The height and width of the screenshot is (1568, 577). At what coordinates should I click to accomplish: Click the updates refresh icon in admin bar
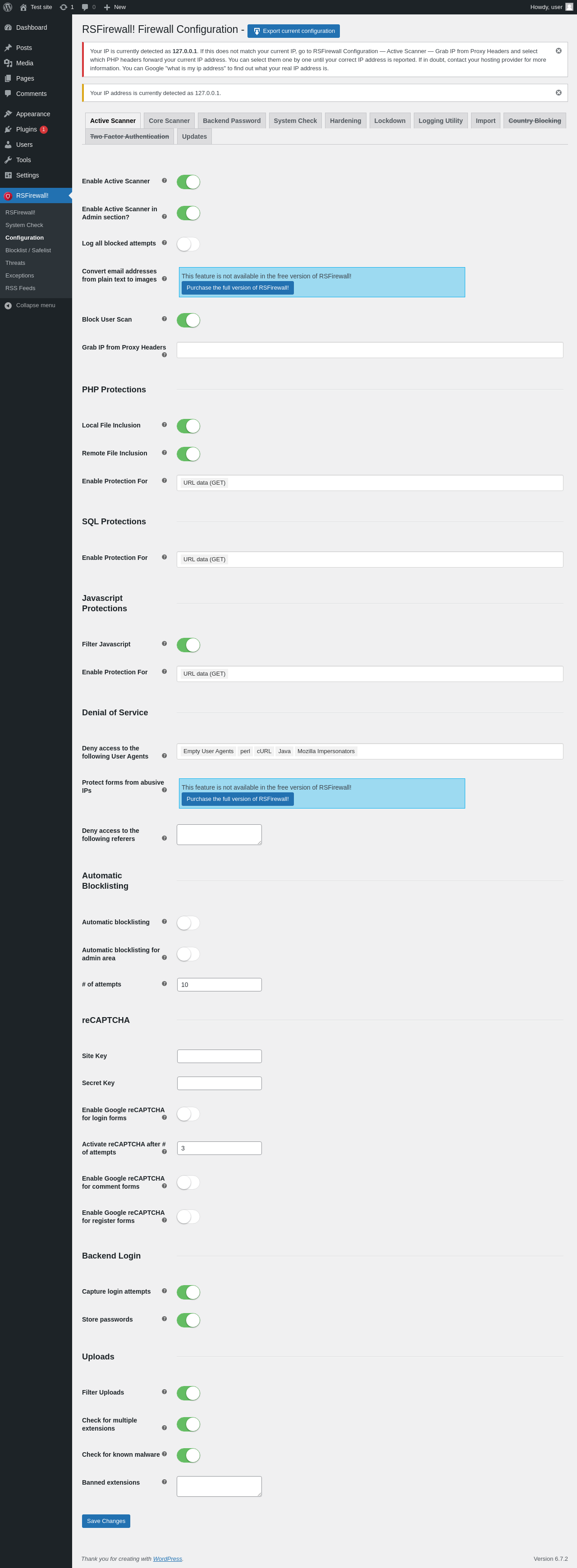64,7
